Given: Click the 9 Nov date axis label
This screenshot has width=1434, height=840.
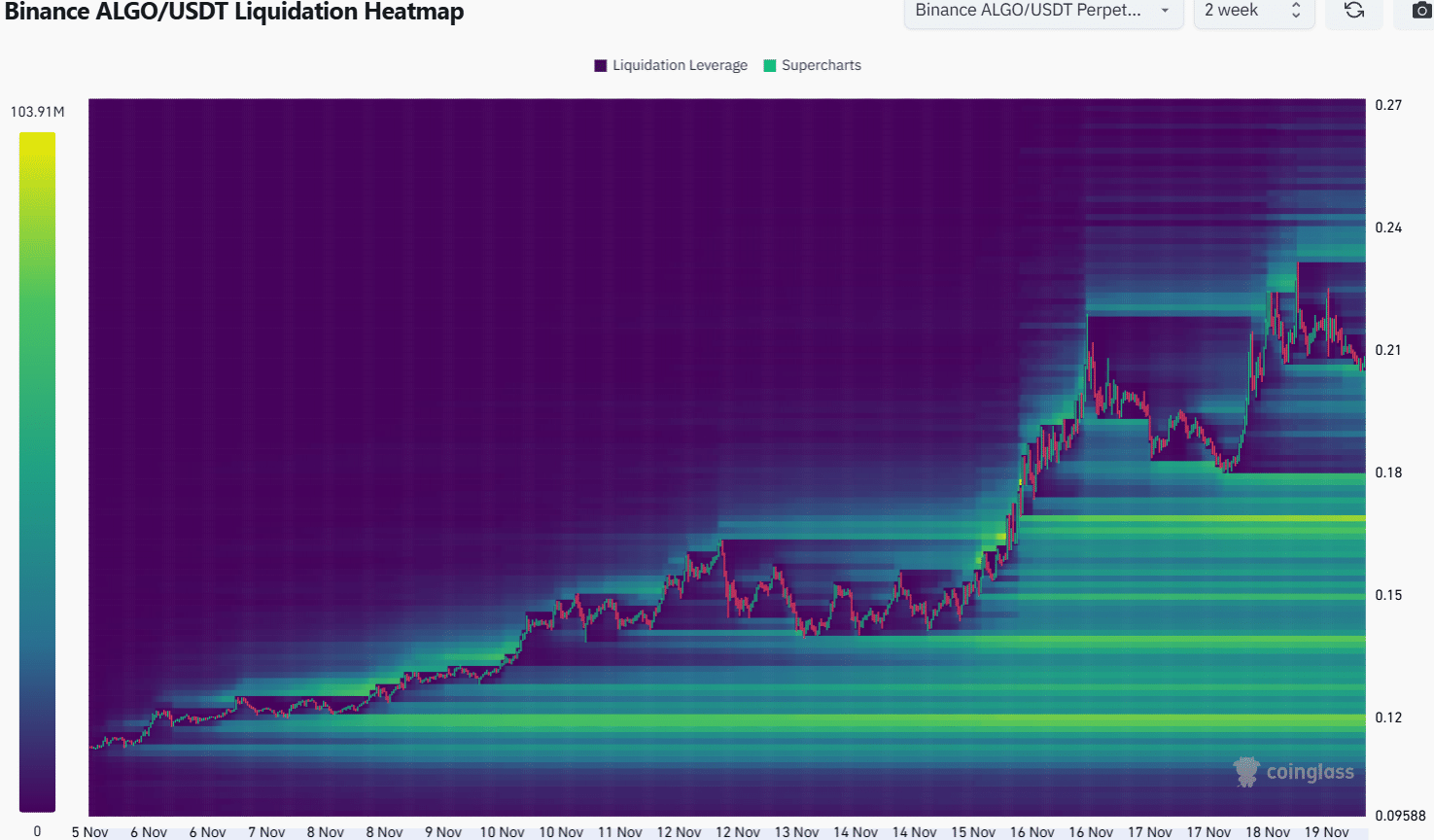Looking at the screenshot, I should click(443, 832).
